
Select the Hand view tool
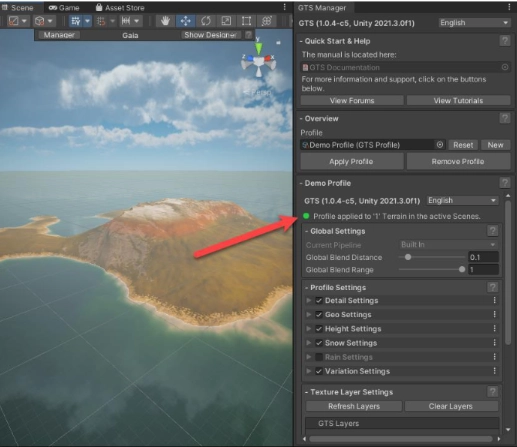pyautogui.click(x=165, y=21)
